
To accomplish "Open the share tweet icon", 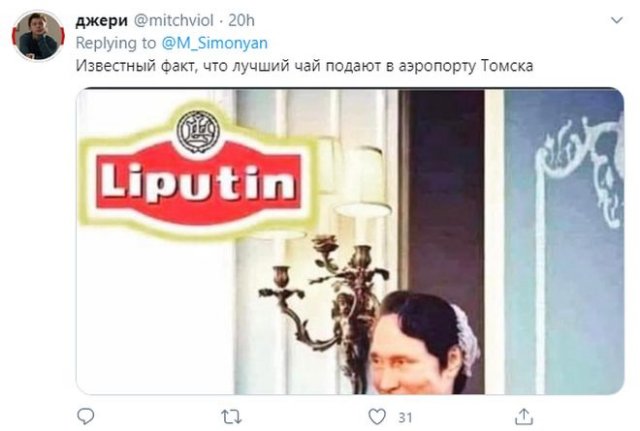I will tap(524, 416).
